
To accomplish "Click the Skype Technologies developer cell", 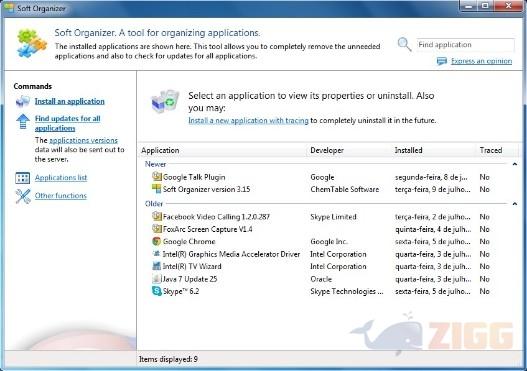I will pyautogui.click(x=347, y=291).
